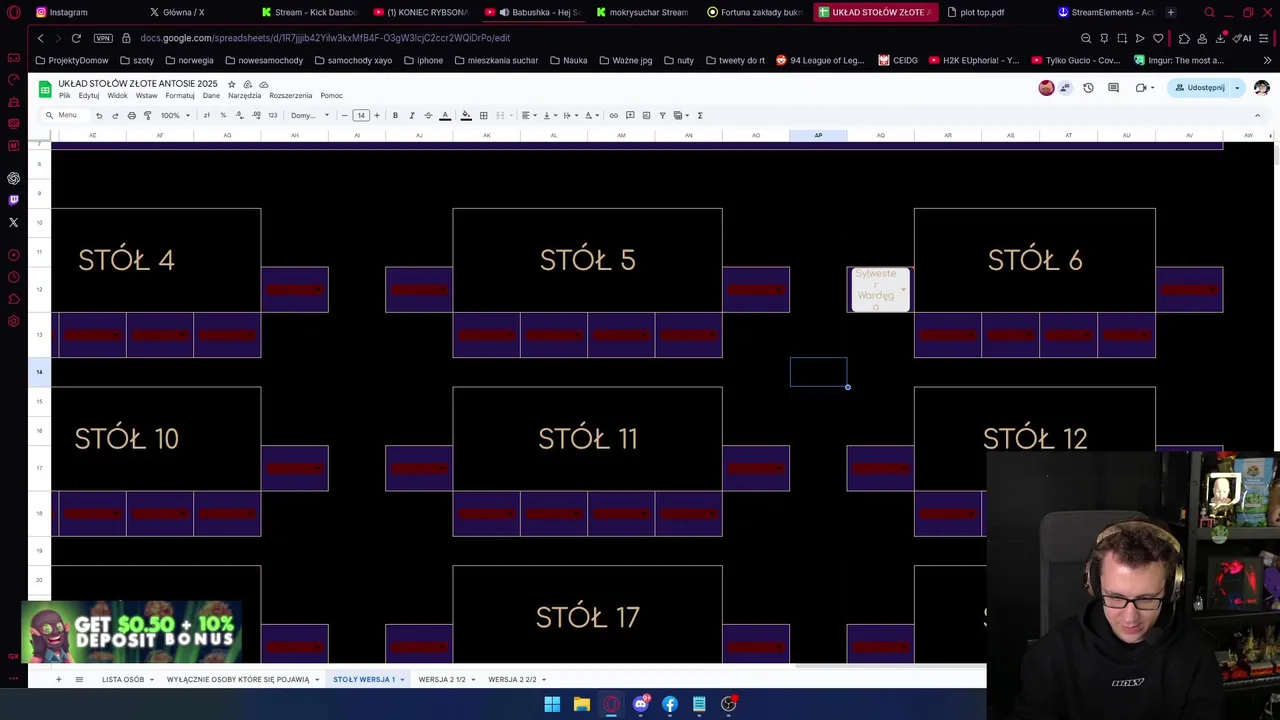Open dropdown of cell Sylwester Wardęga
The image size is (1280, 720).
pyautogui.click(x=903, y=290)
